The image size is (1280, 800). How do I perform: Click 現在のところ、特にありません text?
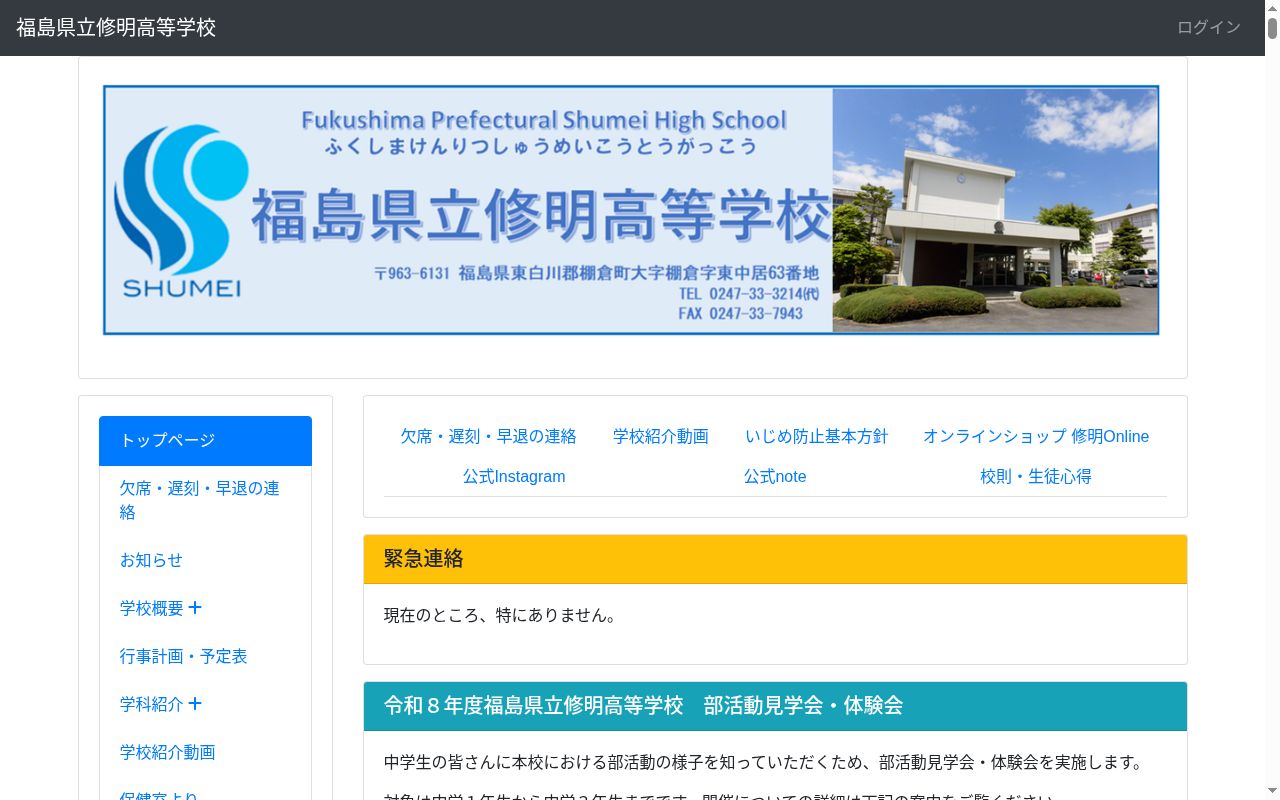[x=502, y=615]
